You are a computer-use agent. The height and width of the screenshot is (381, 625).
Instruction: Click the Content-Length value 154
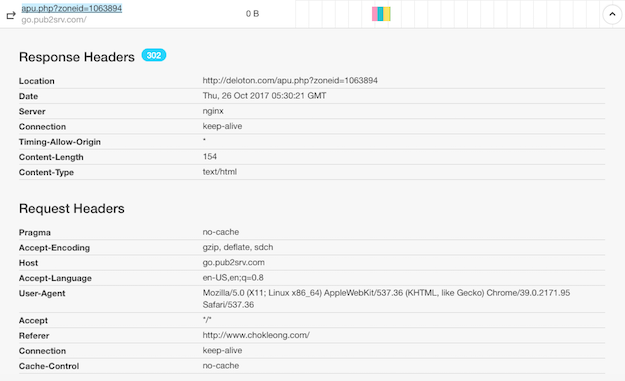[x=210, y=157]
